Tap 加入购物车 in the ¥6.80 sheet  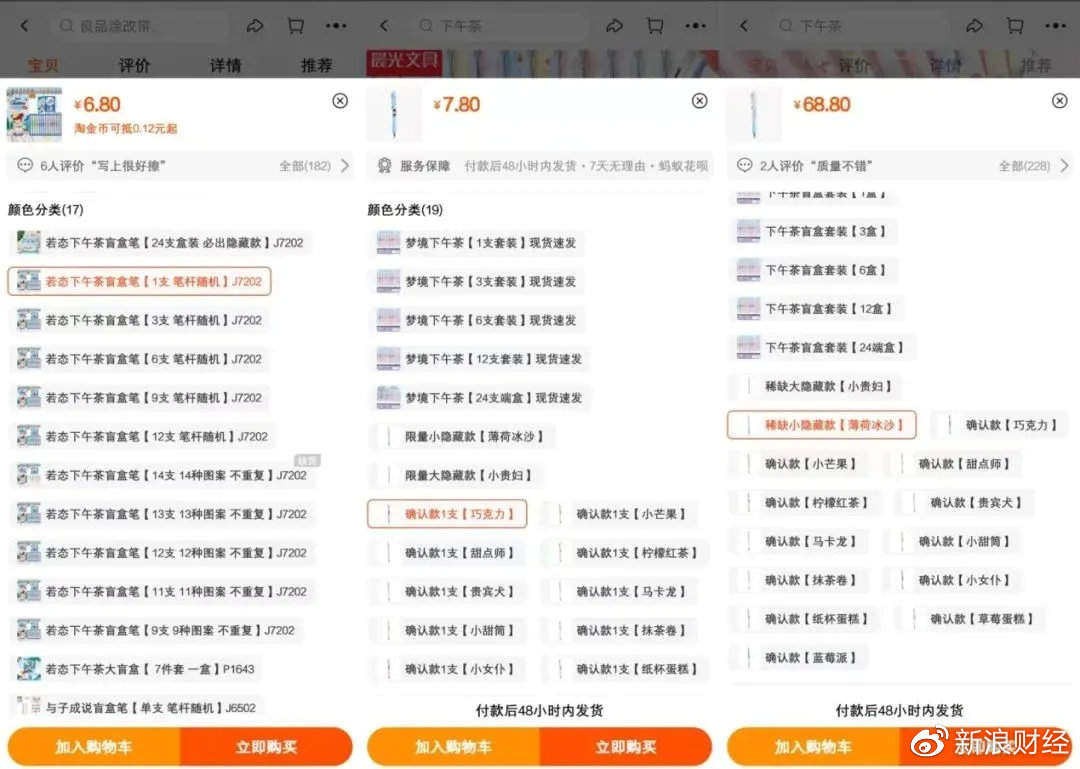pos(94,747)
